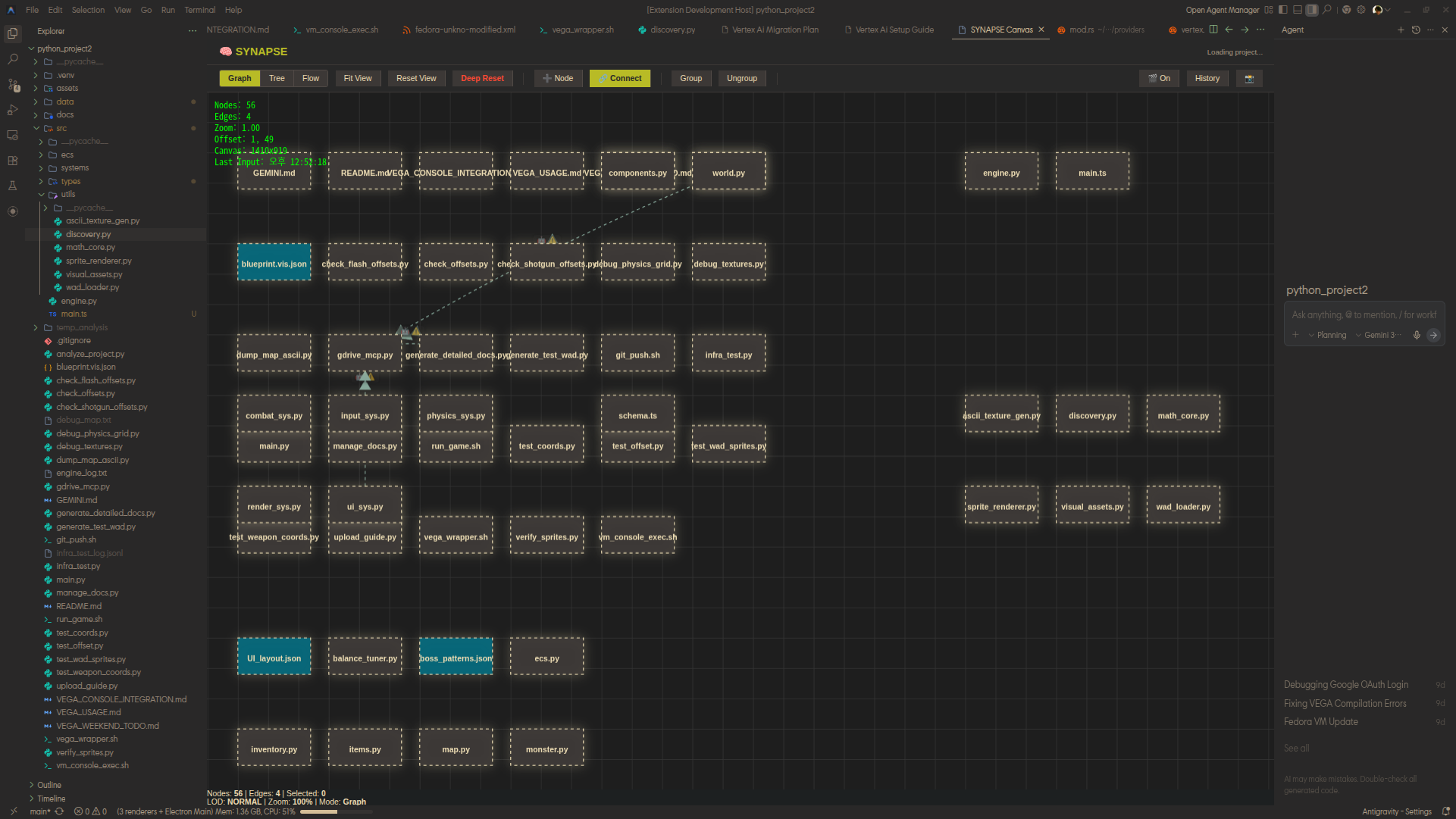This screenshot has height=819, width=1456.
Task: Toggle the bottom panel layout icon
Action: point(1297,10)
